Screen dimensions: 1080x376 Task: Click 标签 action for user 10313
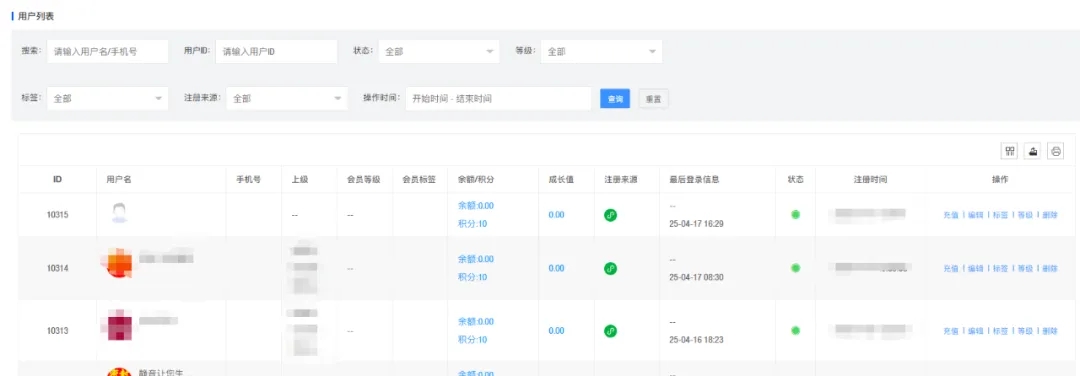tap(1000, 331)
